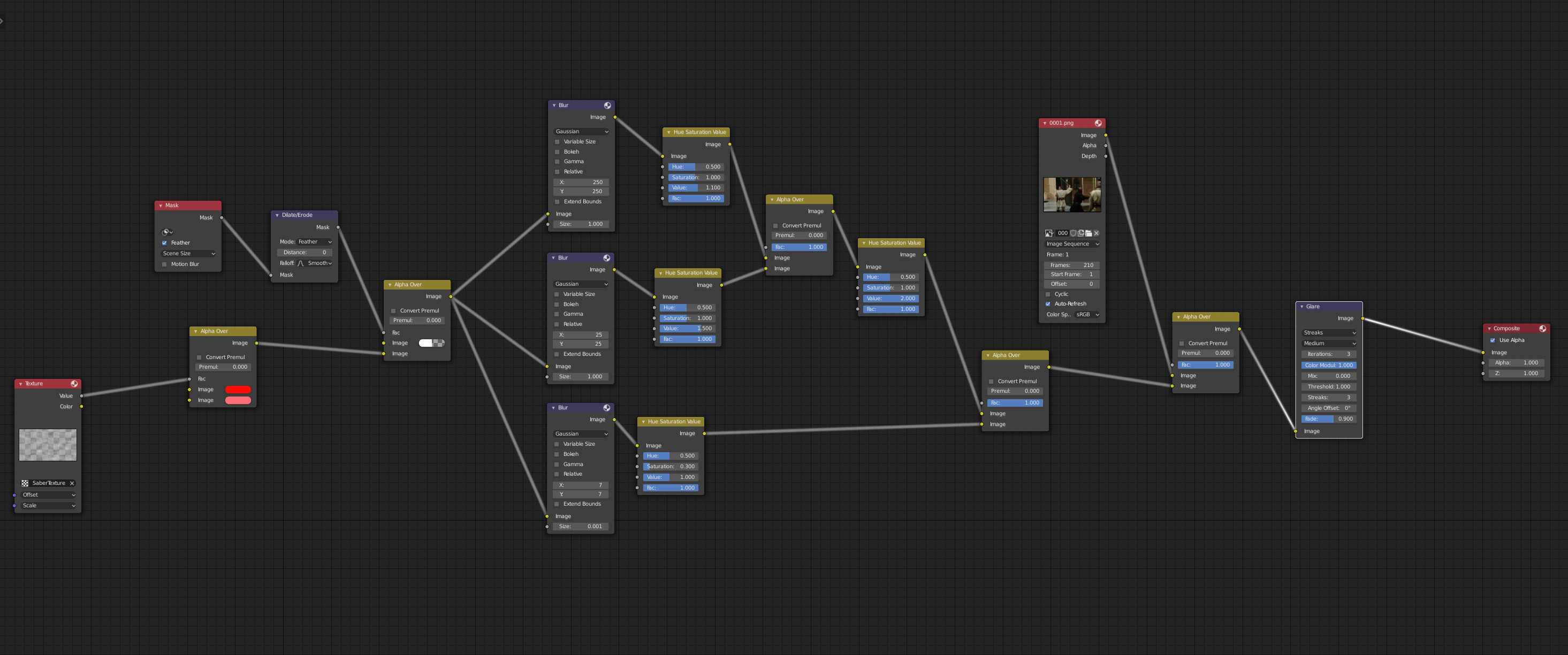Open sRGB color space dropdown
Screen dimensions: 1568x655
[x=1088, y=315]
